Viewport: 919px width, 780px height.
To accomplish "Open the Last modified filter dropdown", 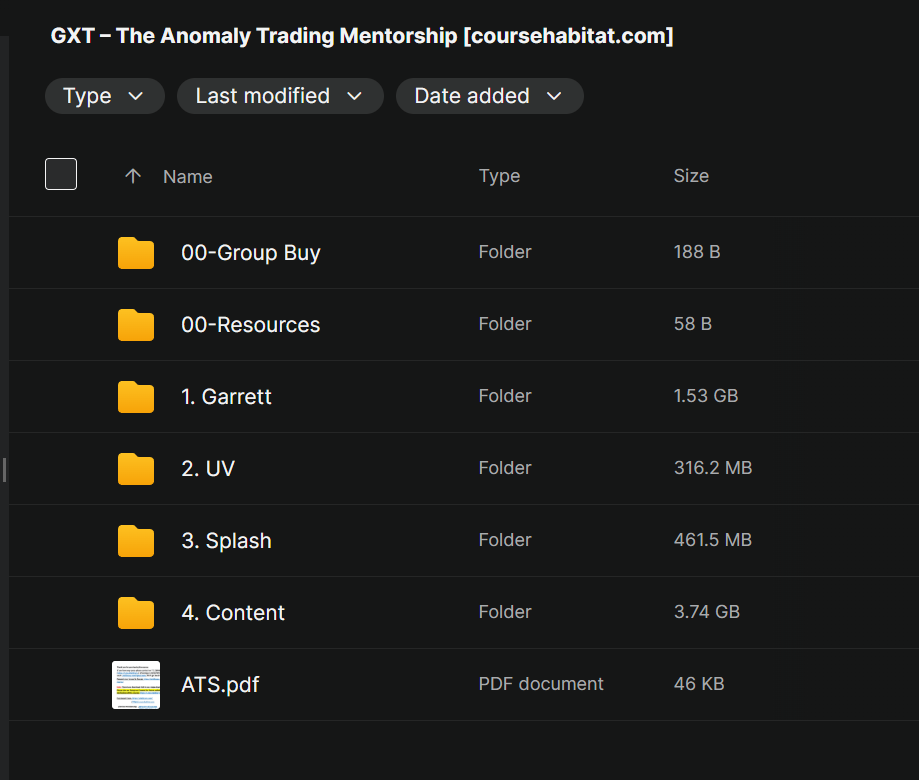I will [x=280, y=96].
